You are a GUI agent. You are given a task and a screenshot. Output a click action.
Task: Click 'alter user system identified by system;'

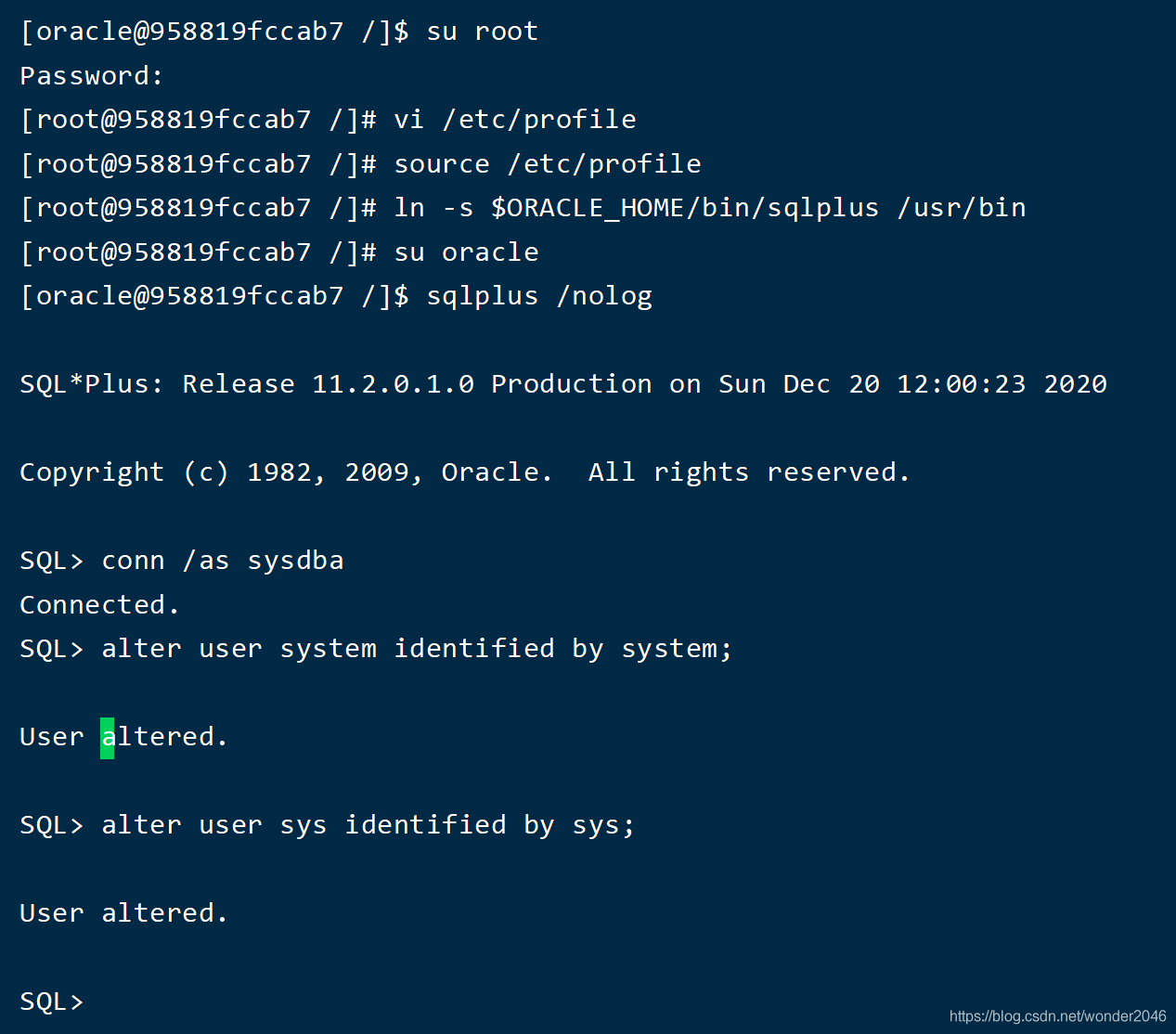(x=417, y=649)
